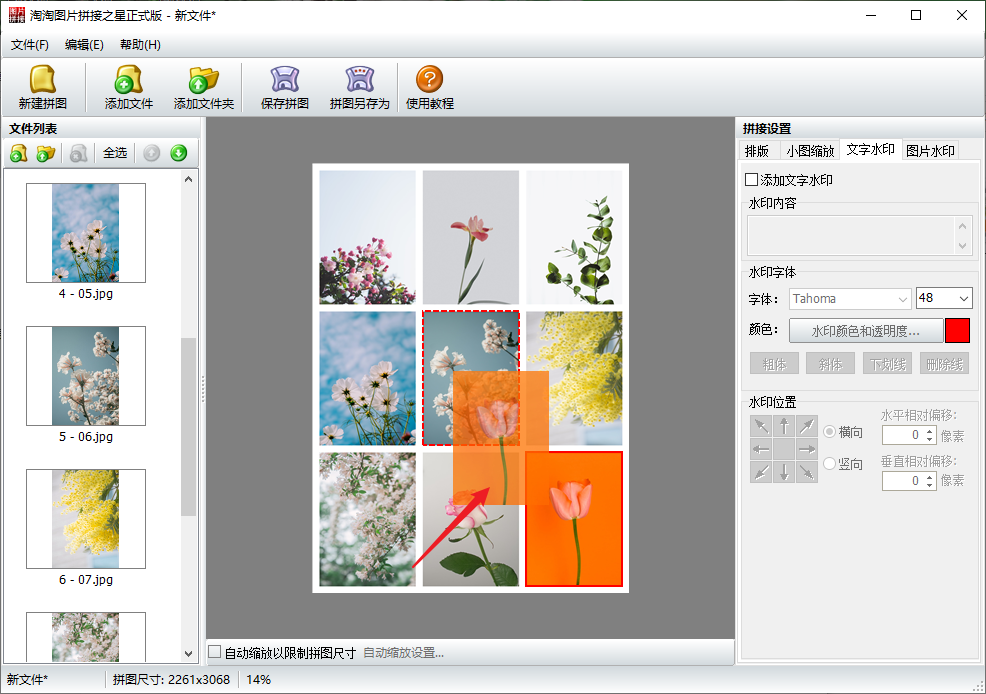Toggle the Italic (斜体) style button
The width and height of the screenshot is (986, 694).
[x=831, y=364]
